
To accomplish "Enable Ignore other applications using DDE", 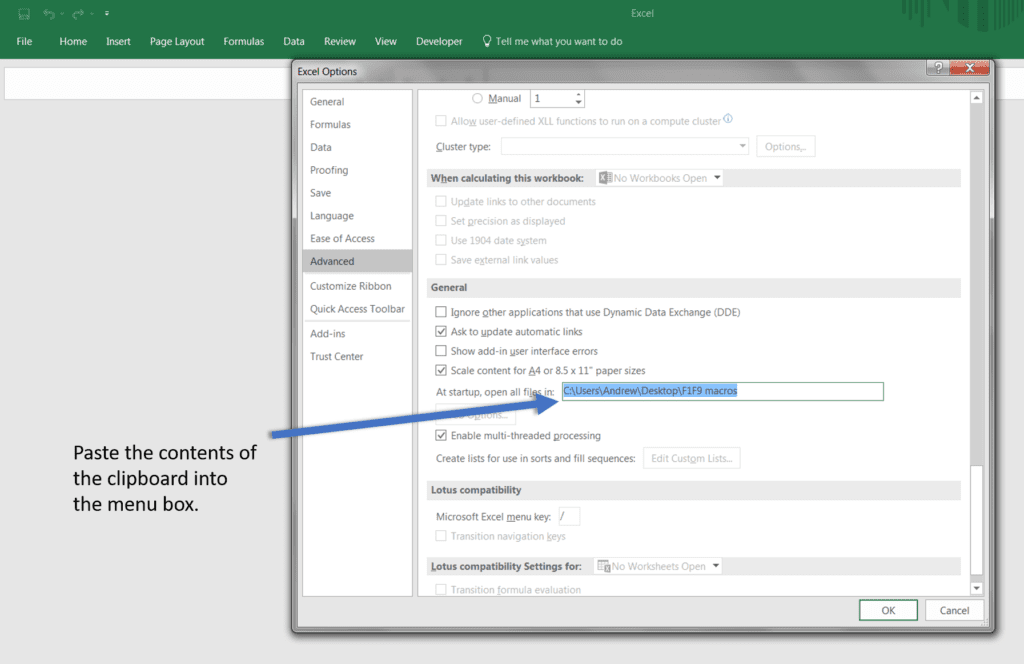I will [441, 312].
